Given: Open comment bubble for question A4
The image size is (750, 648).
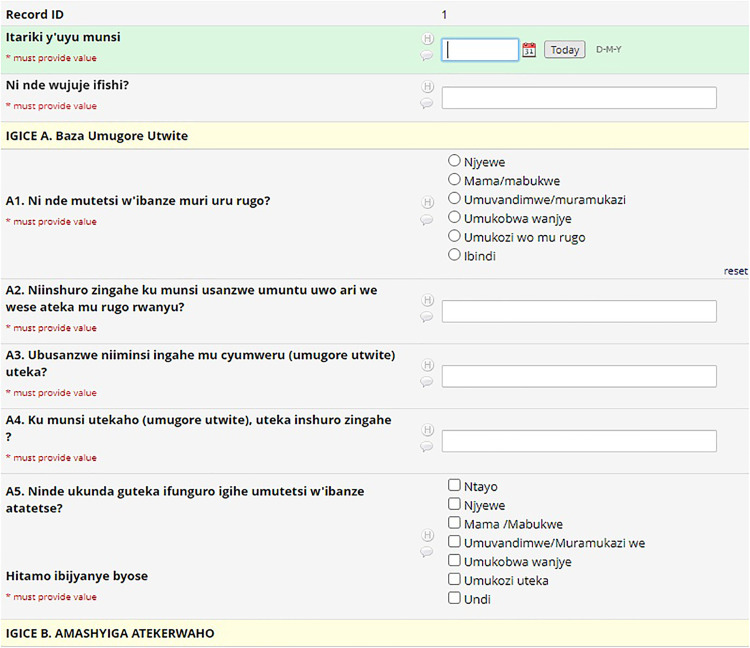Looking at the screenshot, I should (426, 447).
